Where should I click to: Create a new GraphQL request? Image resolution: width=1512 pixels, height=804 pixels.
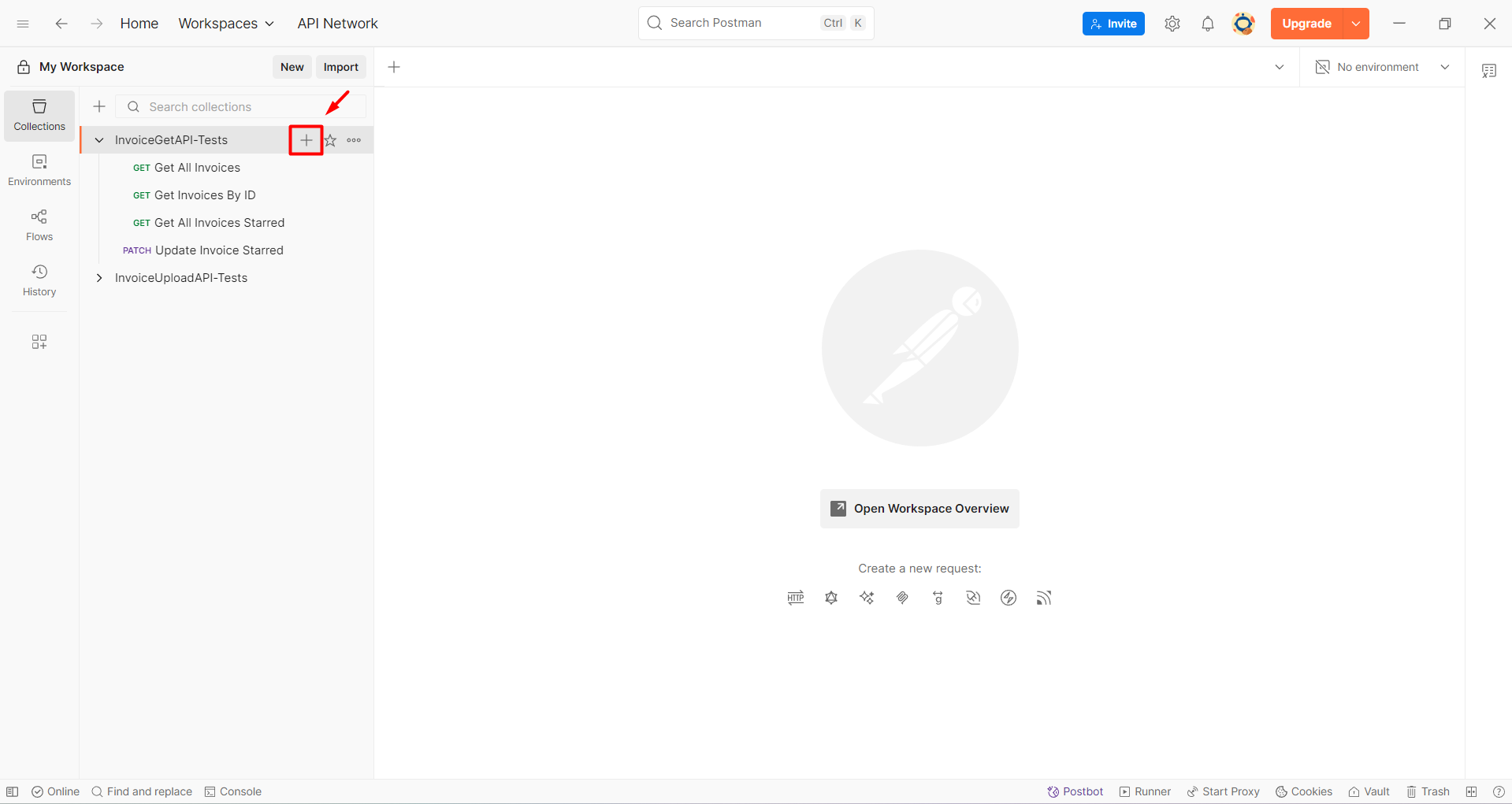coord(831,598)
